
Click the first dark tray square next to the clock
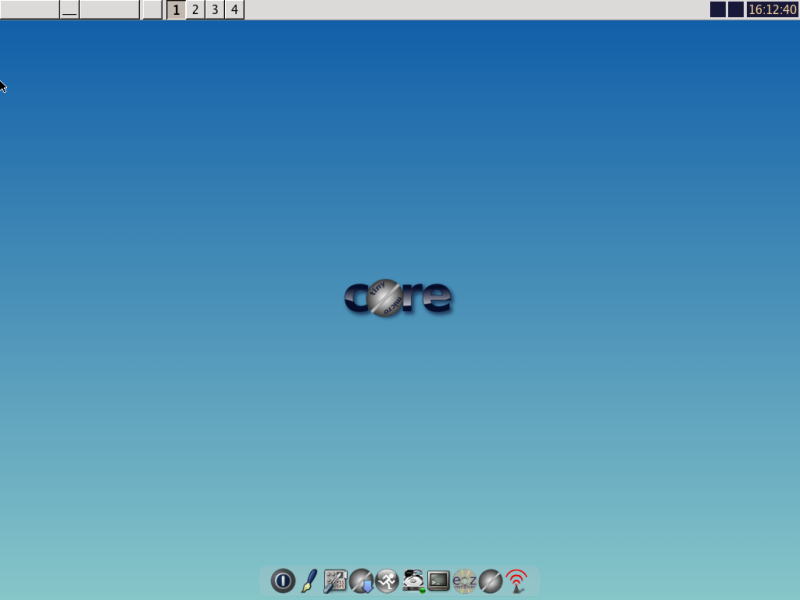click(x=717, y=10)
